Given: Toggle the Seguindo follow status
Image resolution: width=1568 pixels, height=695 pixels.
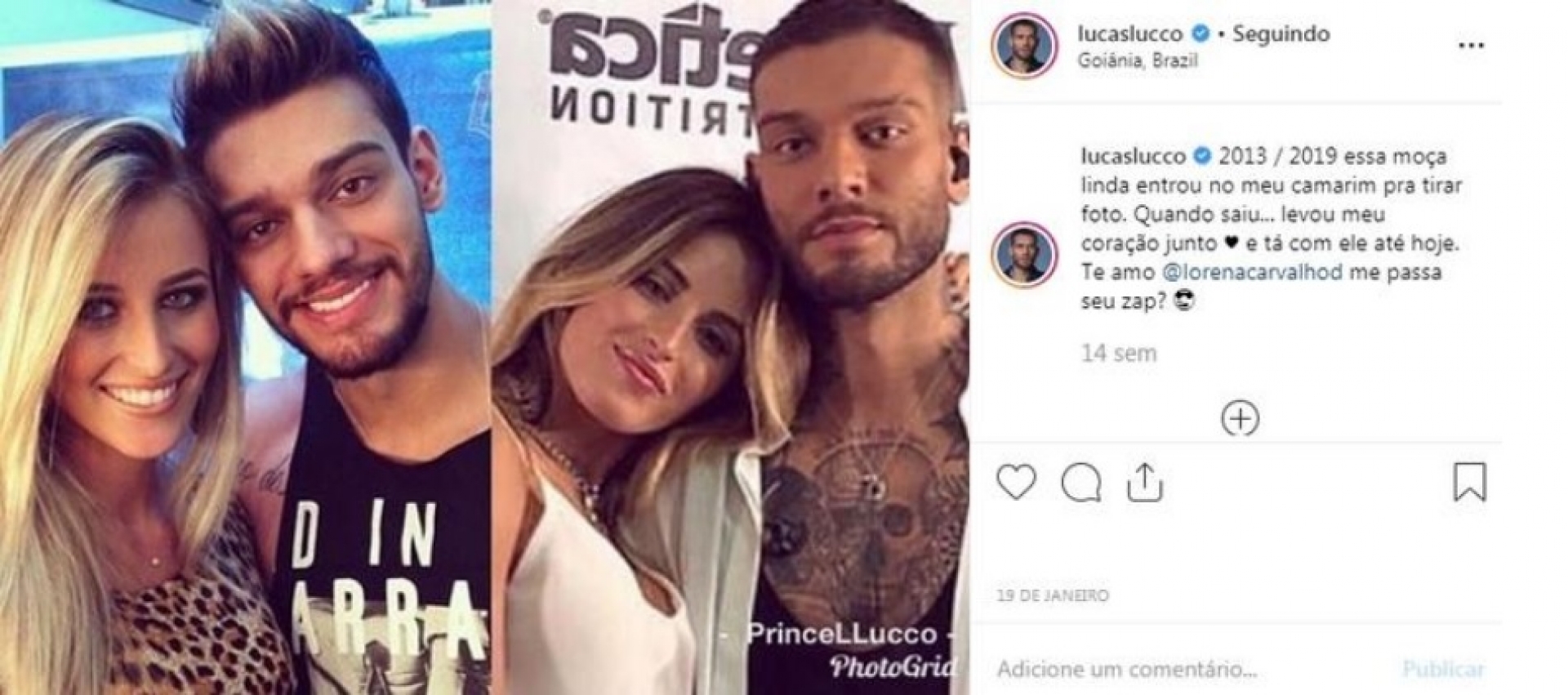Looking at the screenshot, I should 1281,33.
